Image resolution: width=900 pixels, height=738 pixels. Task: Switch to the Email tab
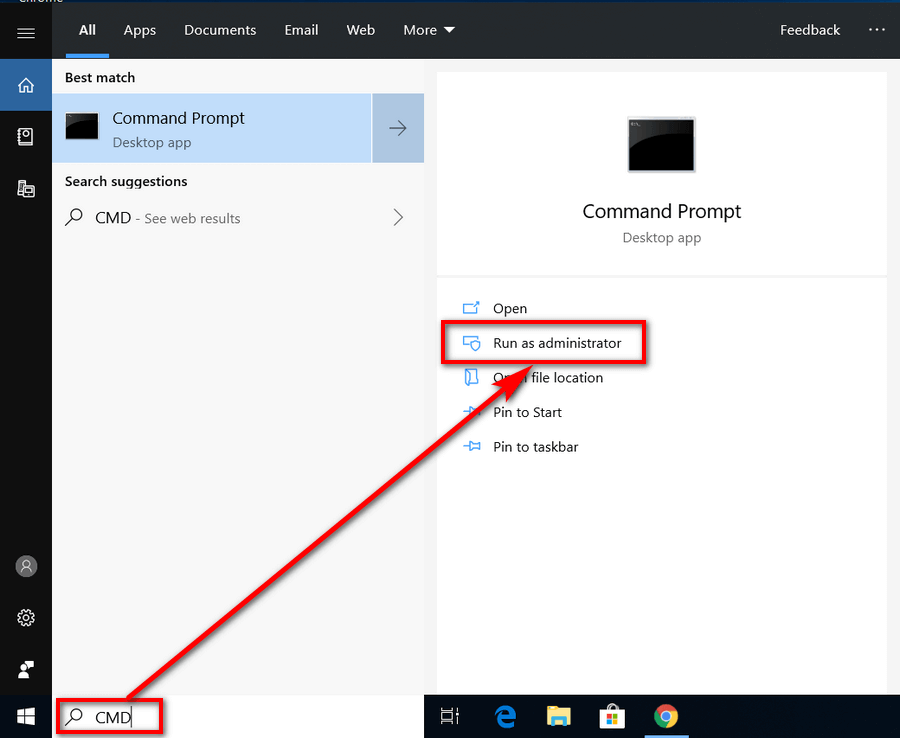[301, 30]
